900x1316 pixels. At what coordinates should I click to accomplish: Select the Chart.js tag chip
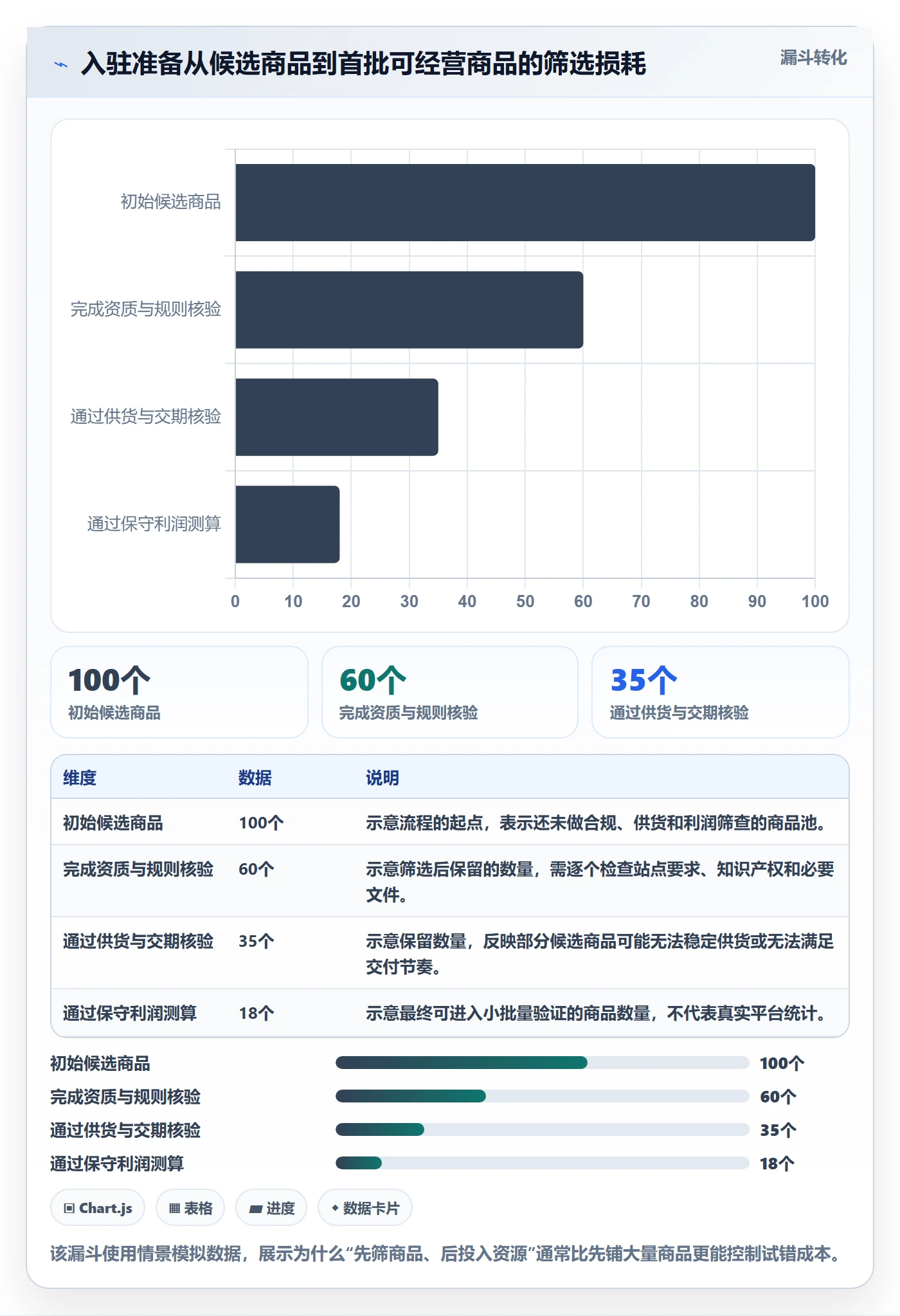click(x=98, y=1208)
